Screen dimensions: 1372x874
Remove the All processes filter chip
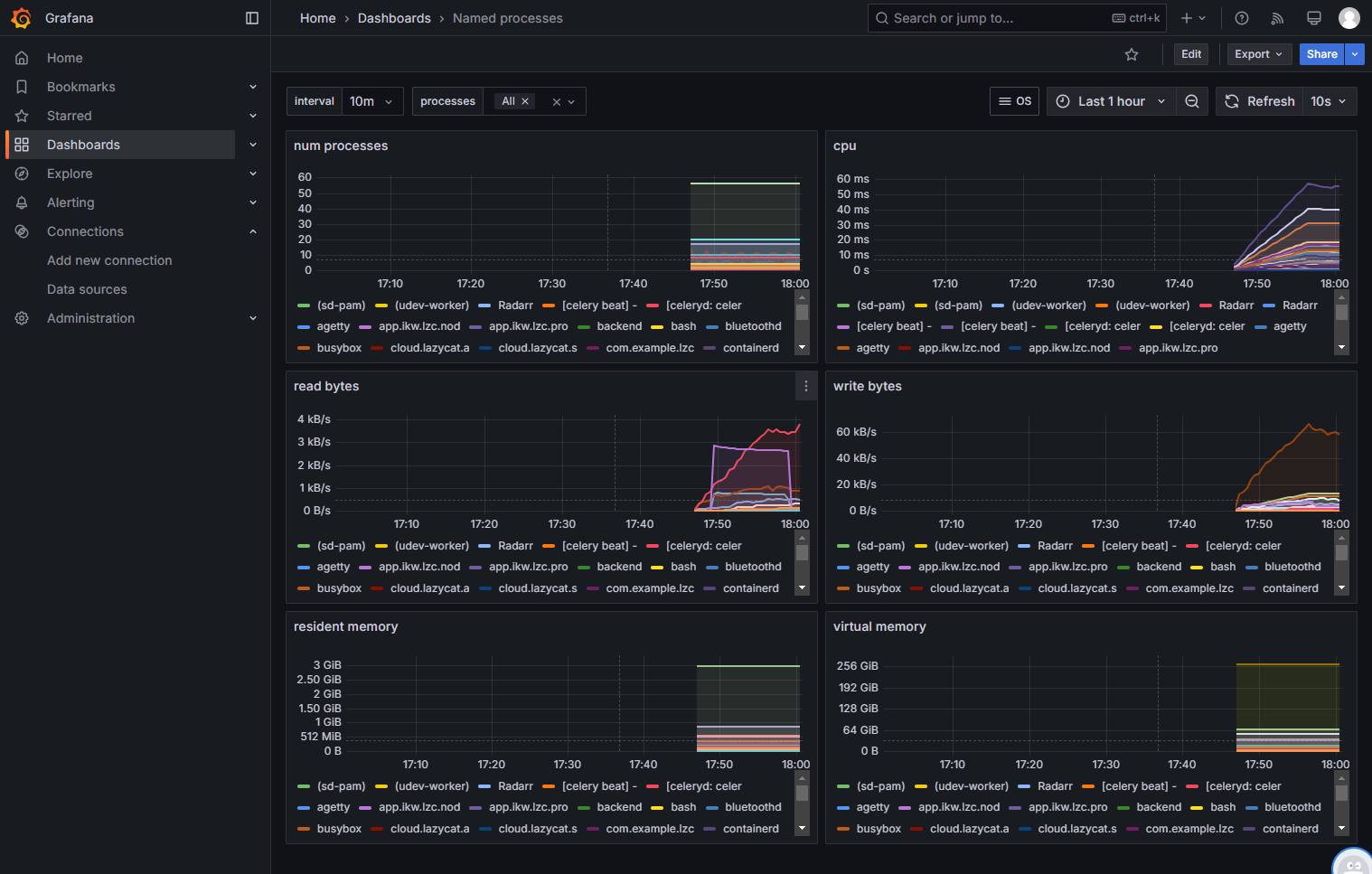(x=525, y=101)
